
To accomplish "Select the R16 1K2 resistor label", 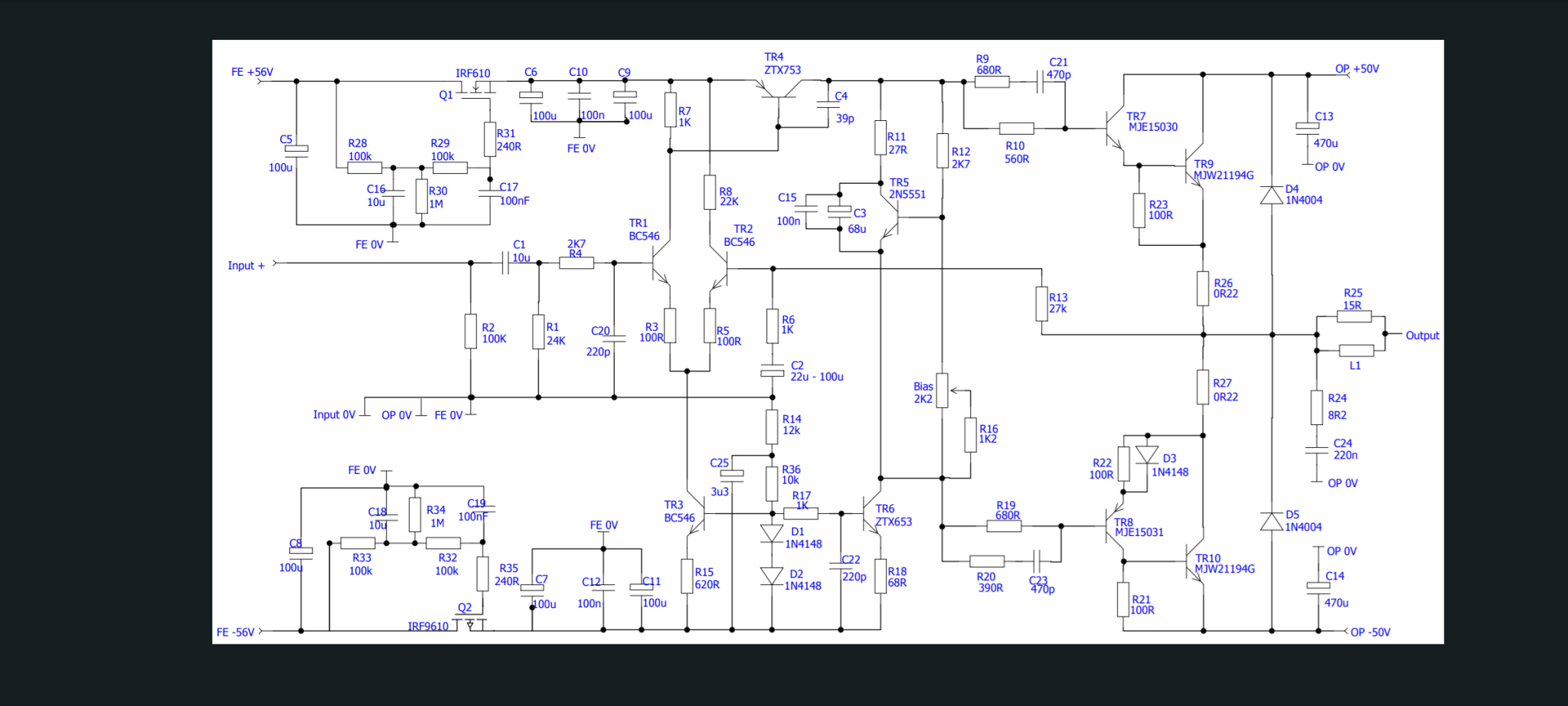I will [x=988, y=434].
